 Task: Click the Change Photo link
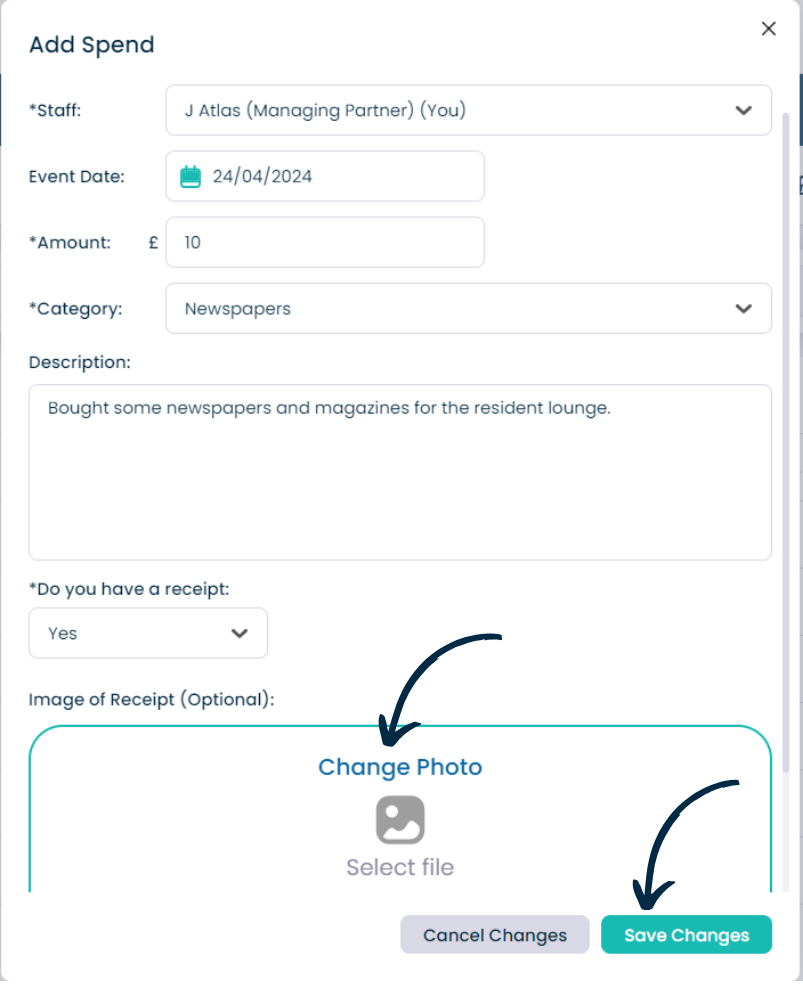pyautogui.click(x=400, y=767)
